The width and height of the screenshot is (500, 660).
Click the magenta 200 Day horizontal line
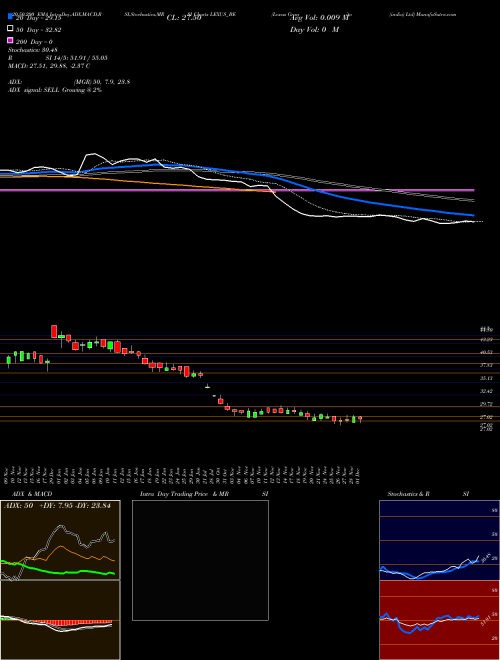point(237,190)
